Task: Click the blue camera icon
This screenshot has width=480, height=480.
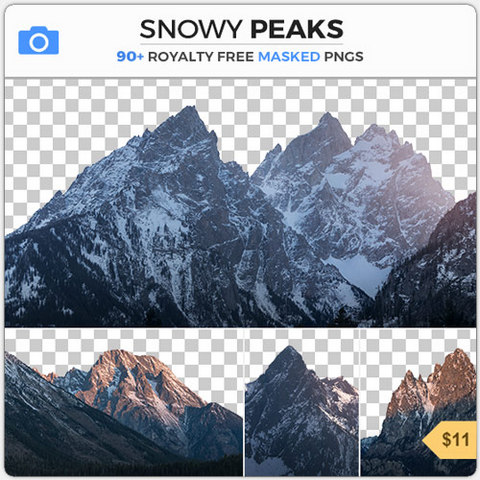Action: pyautogui.click(x=39, y=40)
